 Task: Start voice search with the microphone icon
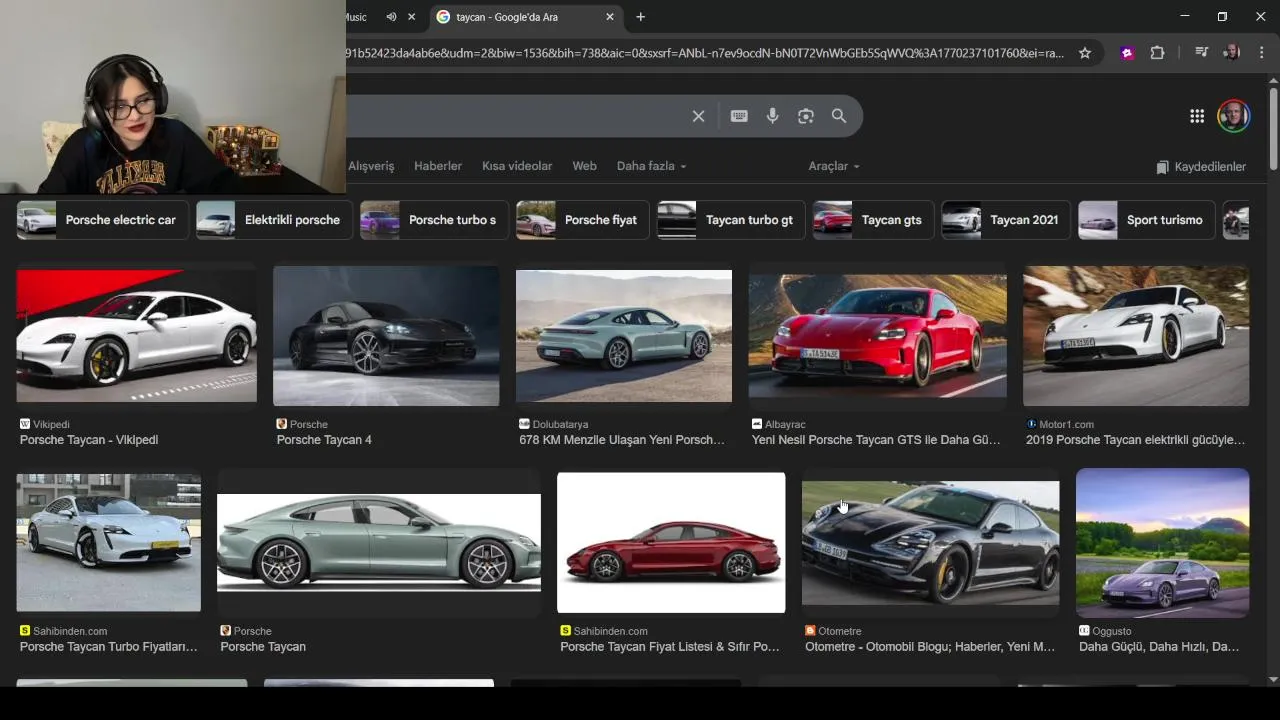pos(772,116)
